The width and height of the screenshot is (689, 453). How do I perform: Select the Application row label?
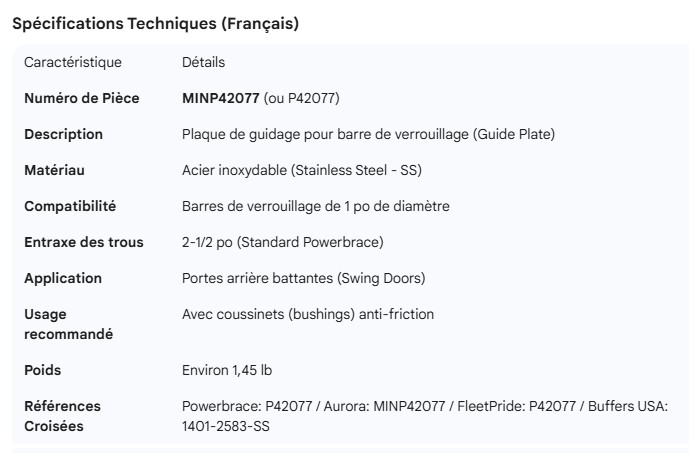point(63,278)
